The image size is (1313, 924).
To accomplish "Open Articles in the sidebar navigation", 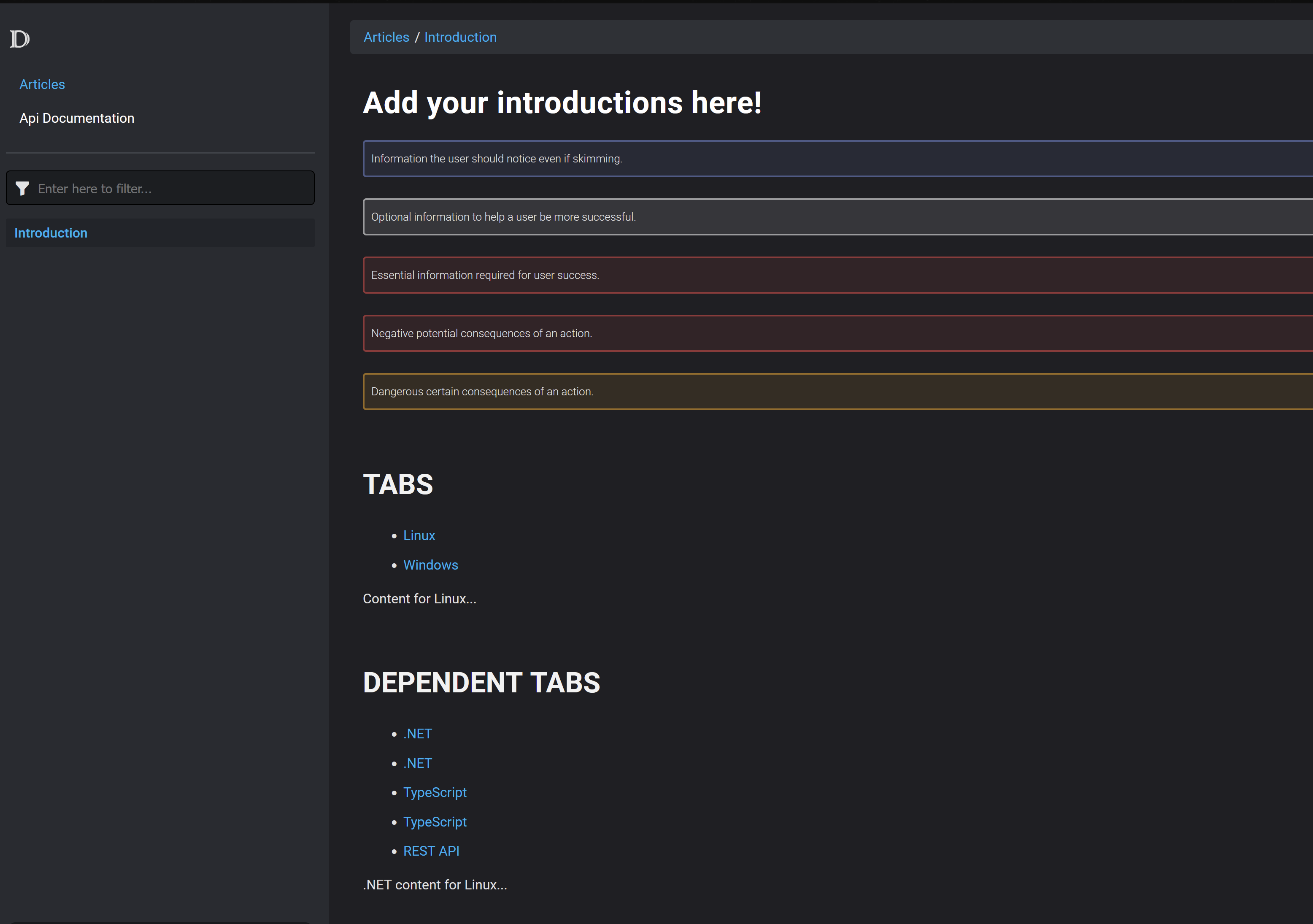I will pos(42,85).
